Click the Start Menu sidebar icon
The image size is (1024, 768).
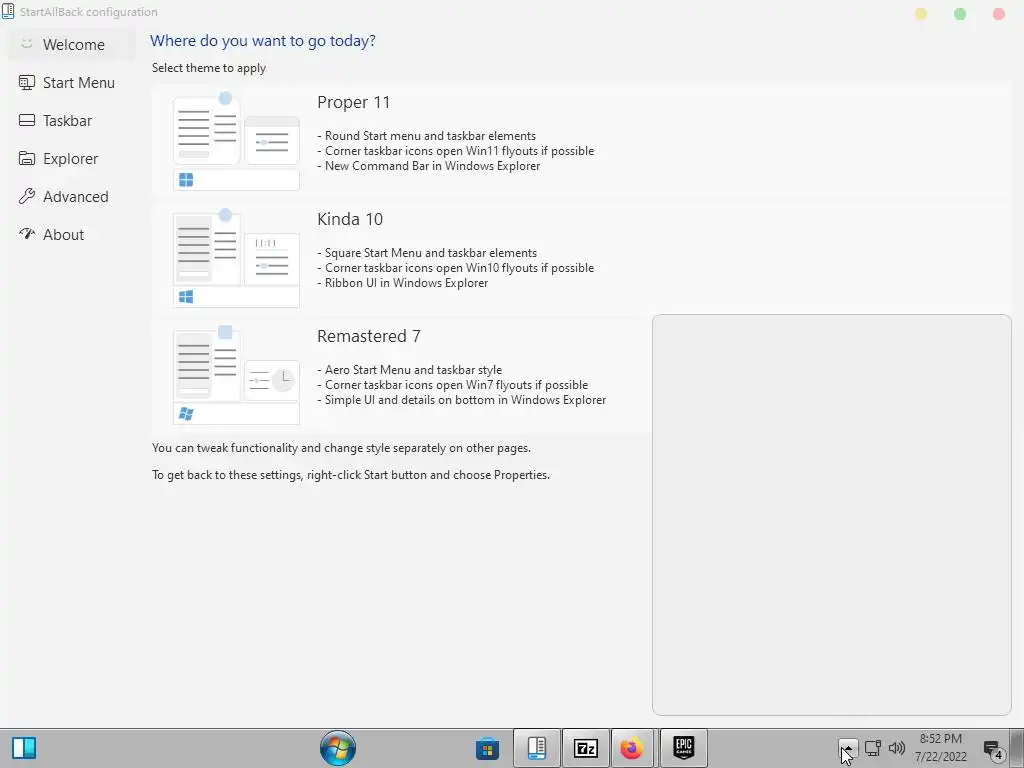tap(27, 82)
